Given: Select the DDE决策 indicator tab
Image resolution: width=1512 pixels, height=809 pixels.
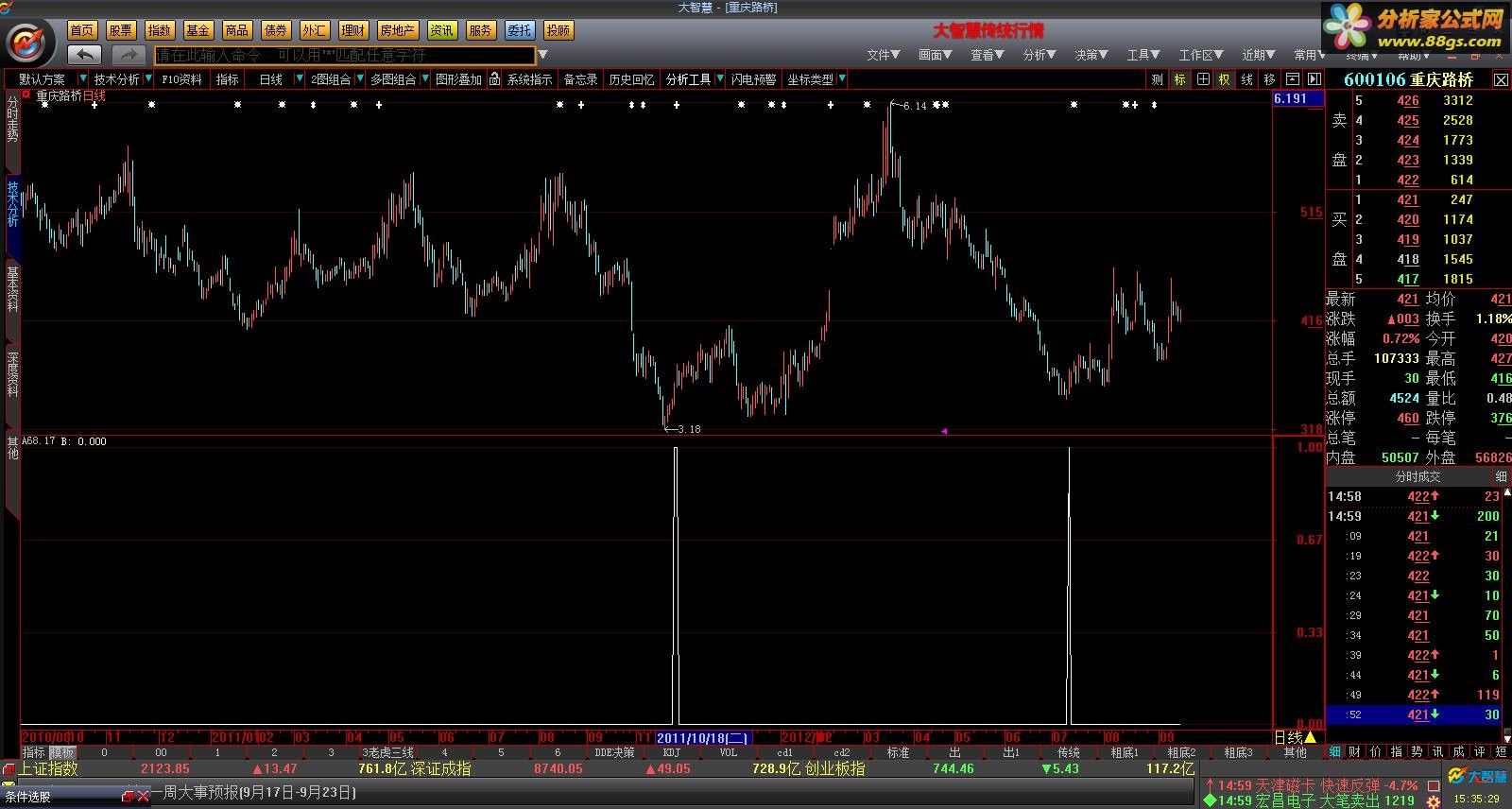Looking at the screenshot, I should 614,752.
